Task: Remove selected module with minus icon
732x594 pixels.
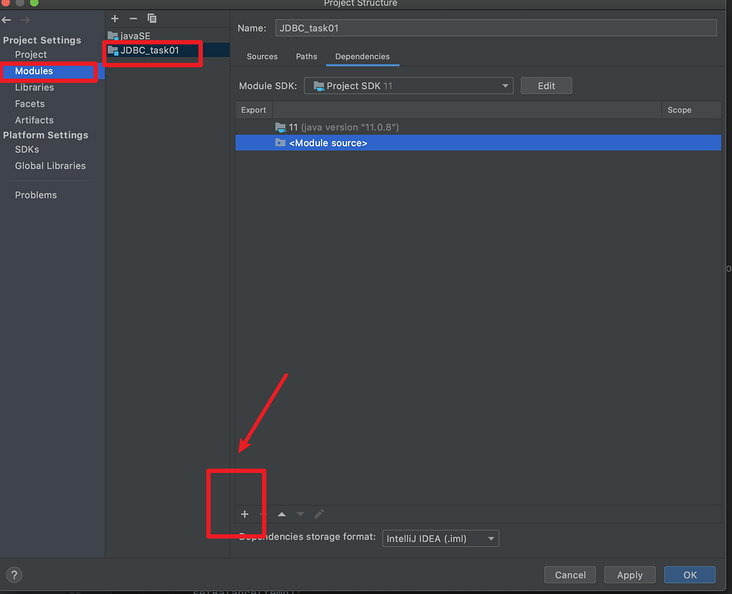Action: pos(133,19)
